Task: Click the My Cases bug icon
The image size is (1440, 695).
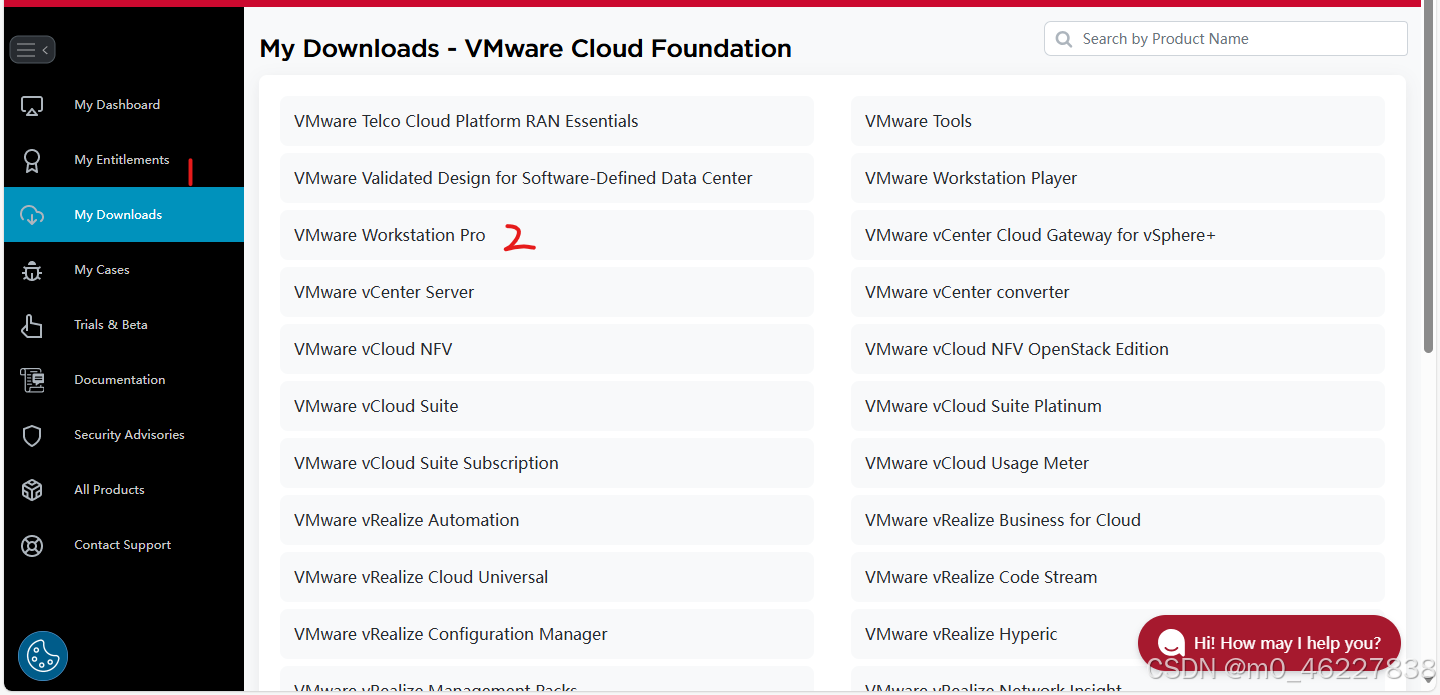Action: click(32, 270)
